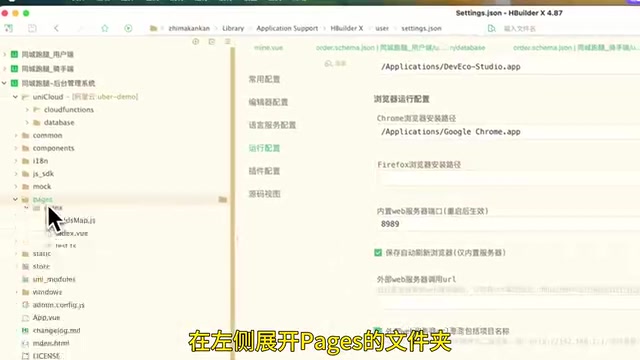Open 编辑器配置 settings section
This screenshot has height=360, width=640.
click(x=268, y=102)
